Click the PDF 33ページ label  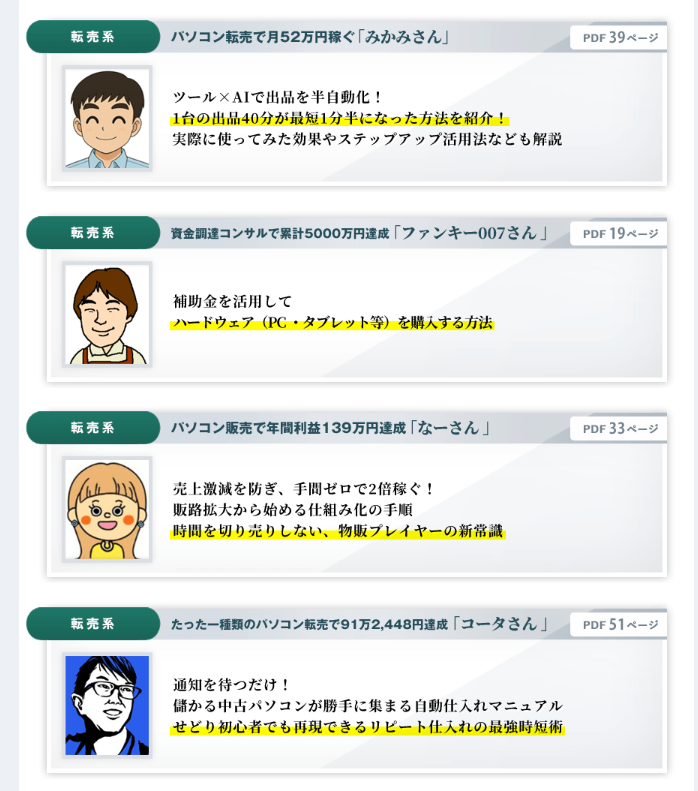click(x=619, y=429)
